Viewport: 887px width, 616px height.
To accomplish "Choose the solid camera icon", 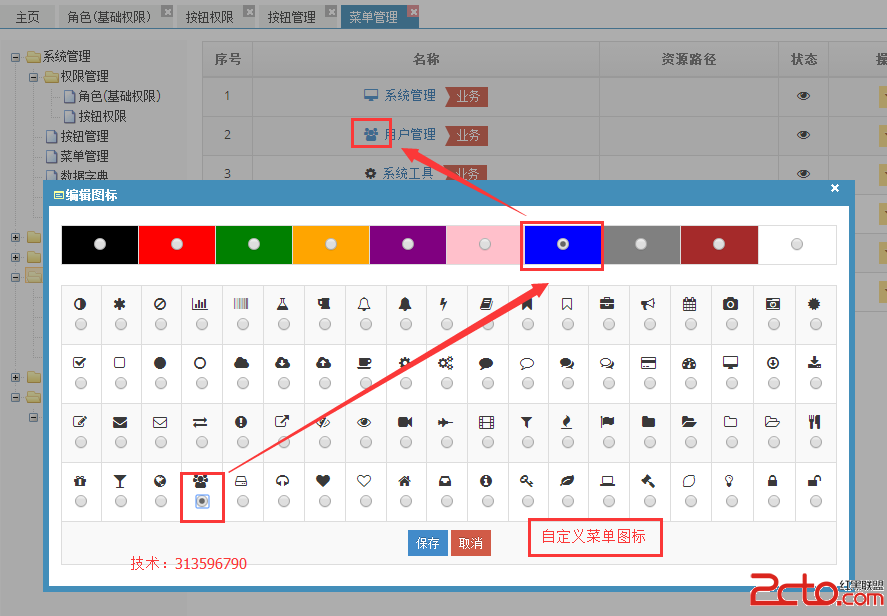I will pos(730,304).
